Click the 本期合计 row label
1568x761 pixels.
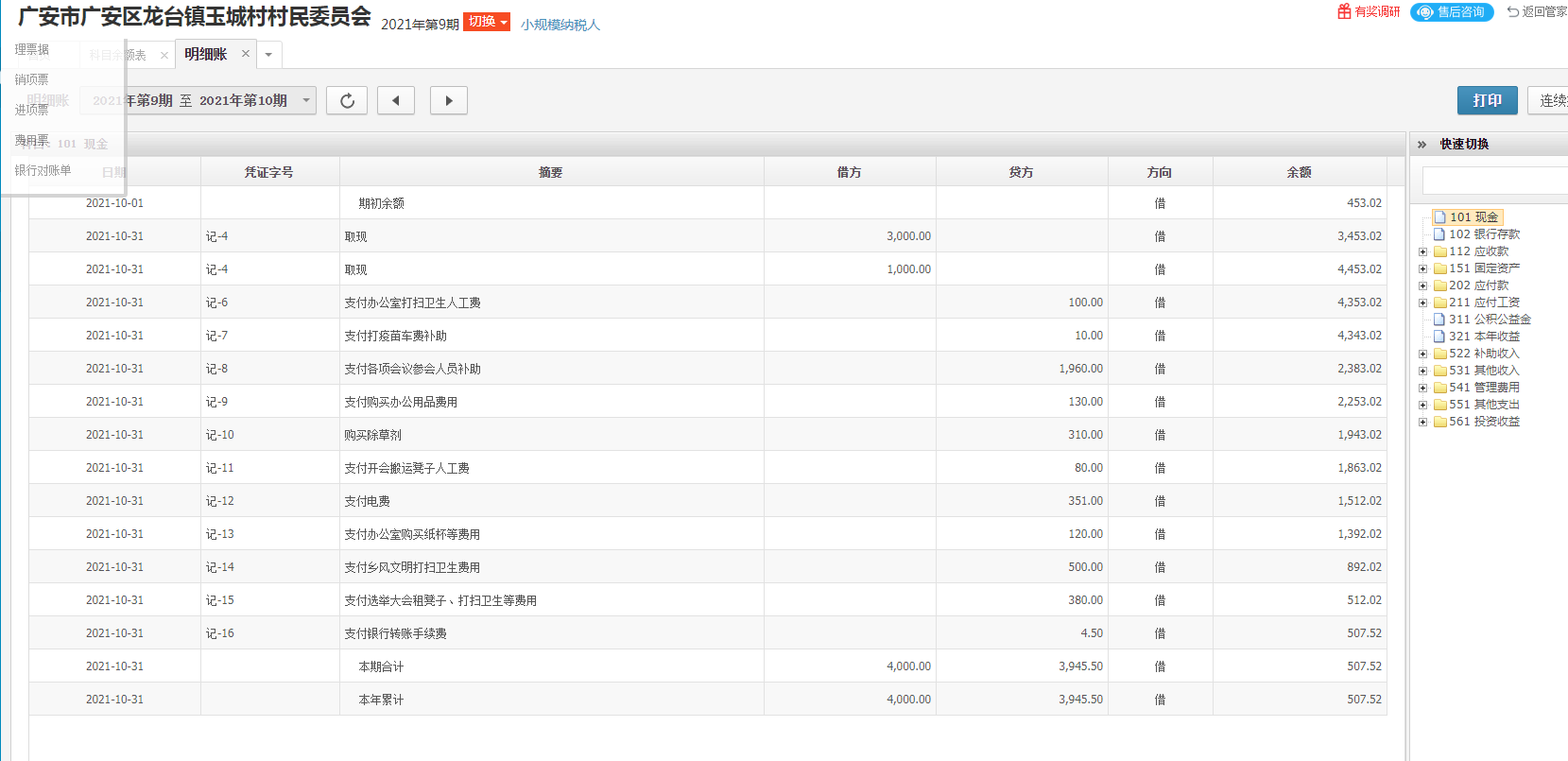point(381,666)
